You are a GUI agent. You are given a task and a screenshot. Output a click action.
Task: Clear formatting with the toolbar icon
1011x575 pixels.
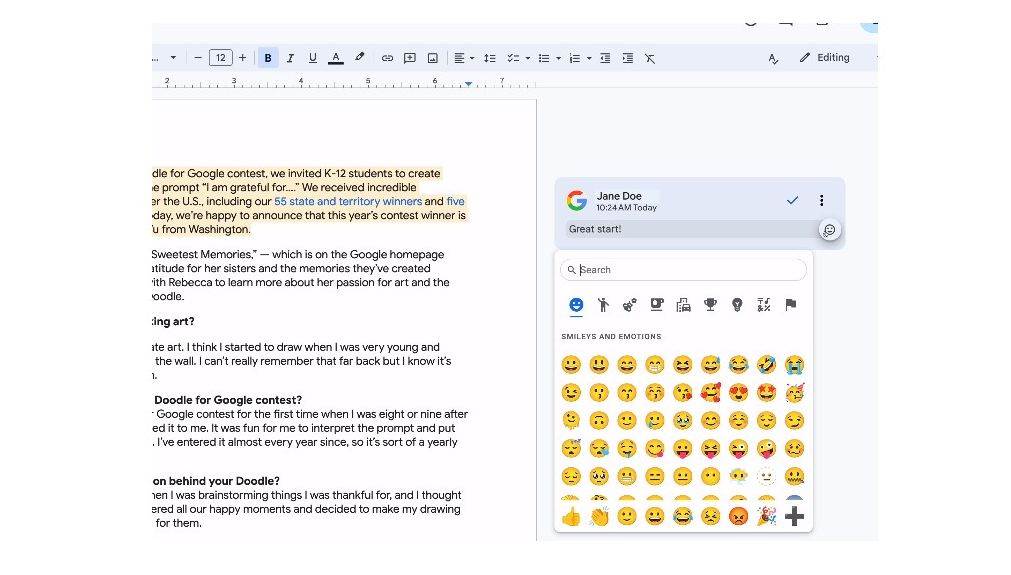(x=650, y=58)
